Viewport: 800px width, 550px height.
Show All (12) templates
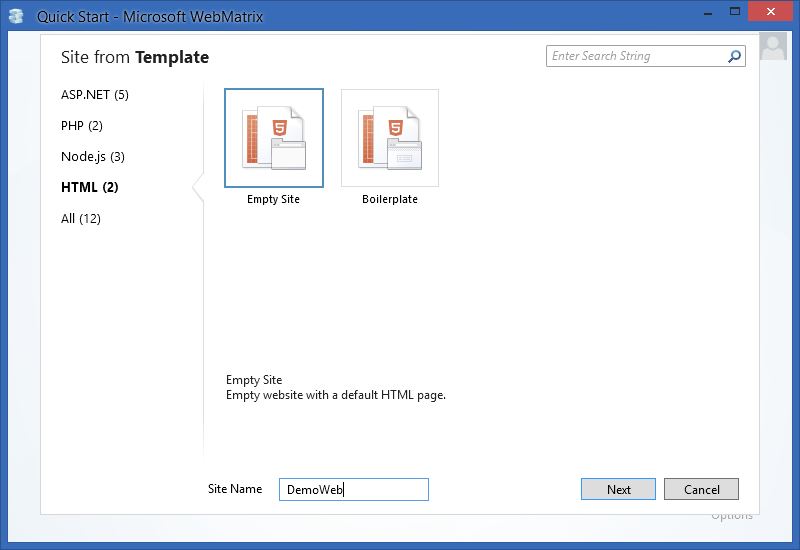click(81, 218)
